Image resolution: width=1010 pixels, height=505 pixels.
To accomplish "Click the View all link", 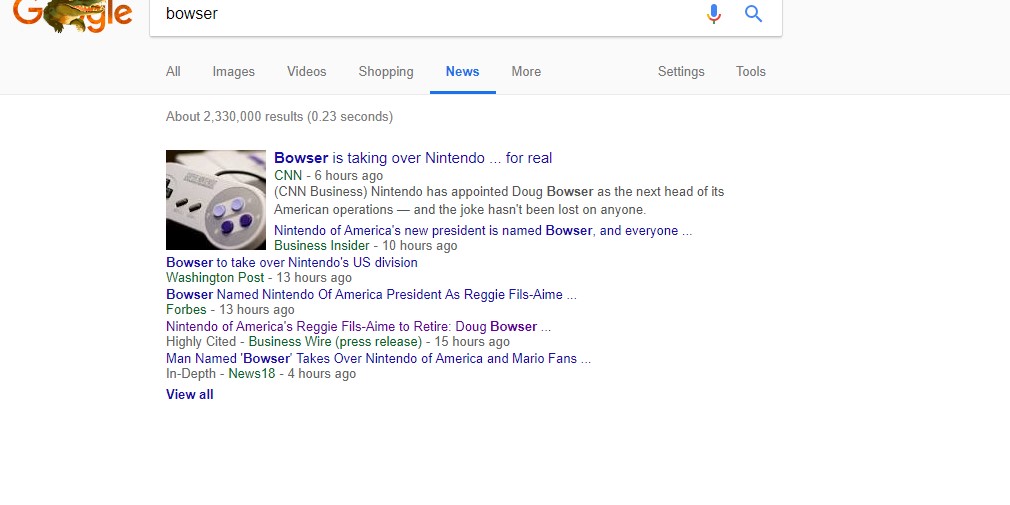I will [x=189, y=394].
